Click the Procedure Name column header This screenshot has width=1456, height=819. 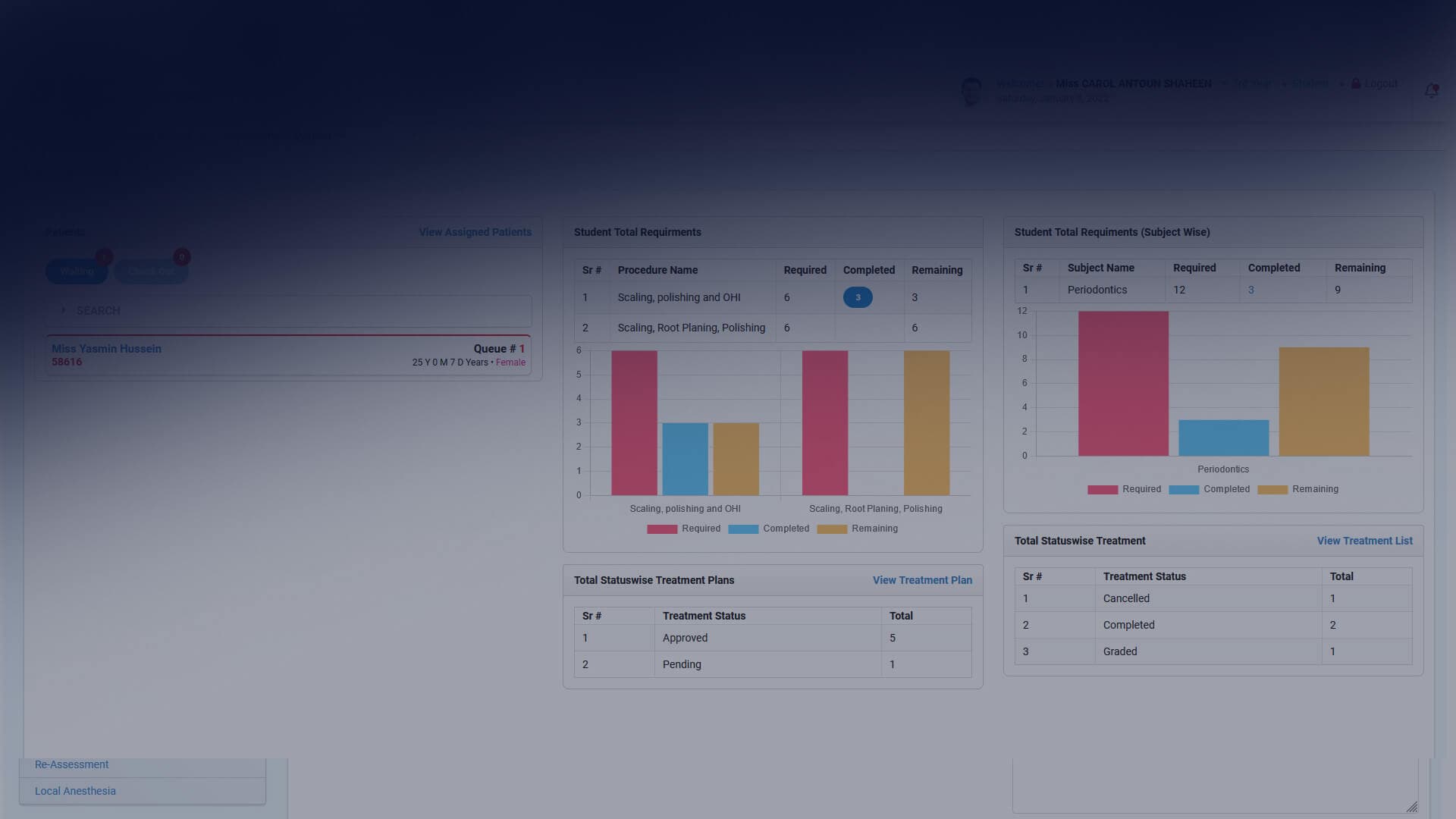tap(657, 270)
